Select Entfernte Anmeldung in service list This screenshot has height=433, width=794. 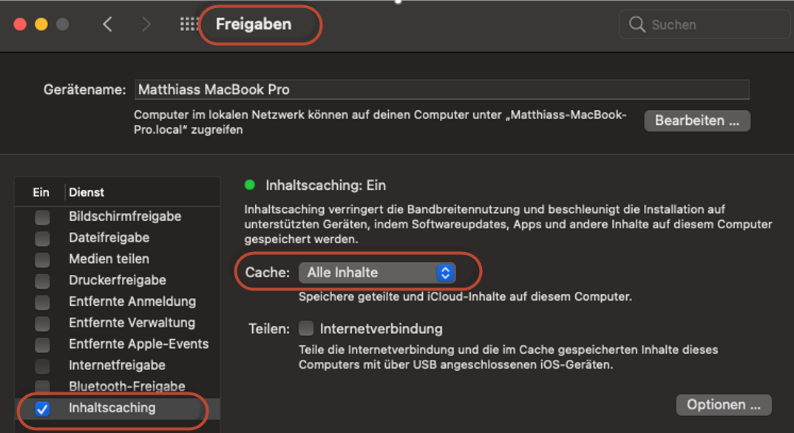(x=132, y=302)
